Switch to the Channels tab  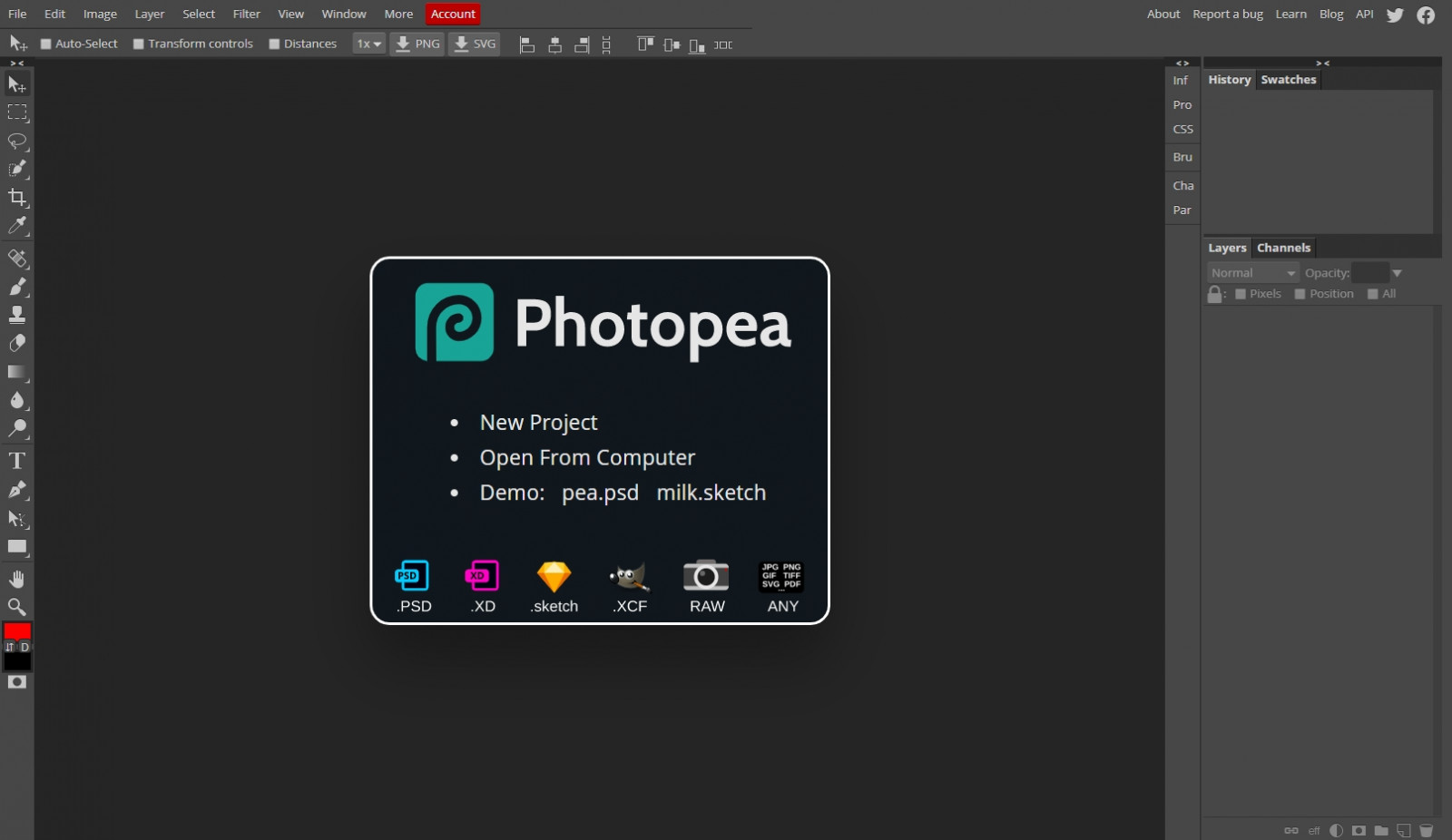[x=1283, y=248]
